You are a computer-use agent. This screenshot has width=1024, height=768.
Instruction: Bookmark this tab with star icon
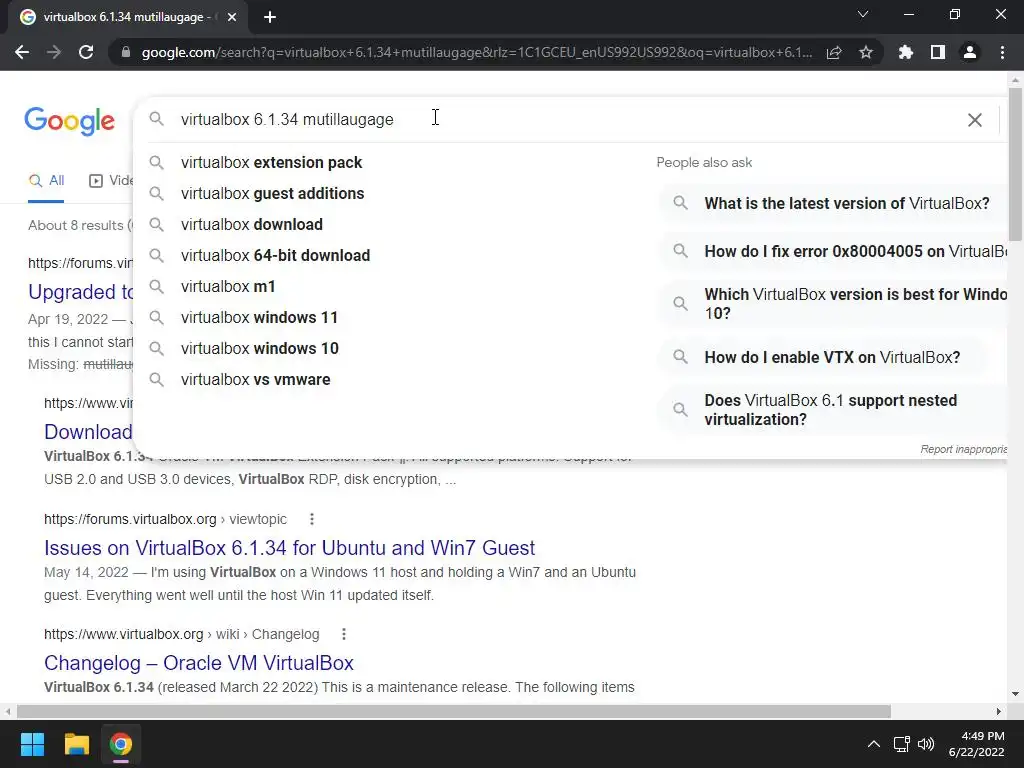(x=866, y=52)
